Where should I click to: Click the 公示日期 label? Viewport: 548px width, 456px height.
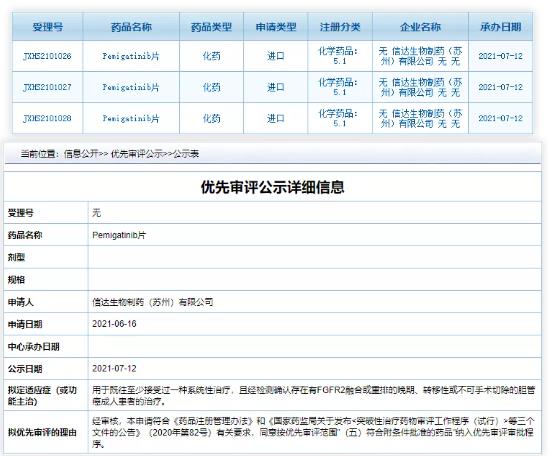pos(25,369)
